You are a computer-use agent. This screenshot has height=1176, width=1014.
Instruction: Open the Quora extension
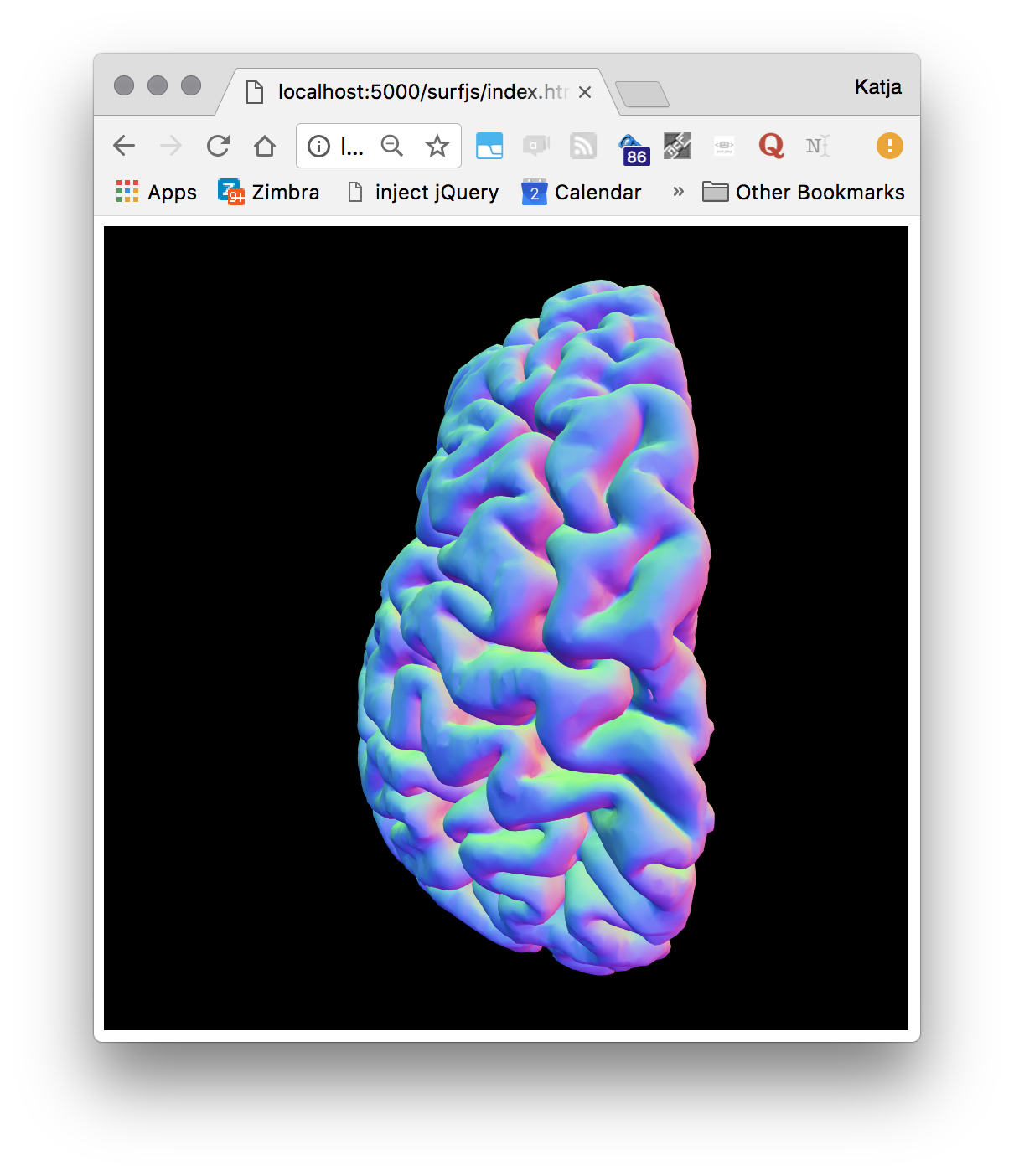771,146
